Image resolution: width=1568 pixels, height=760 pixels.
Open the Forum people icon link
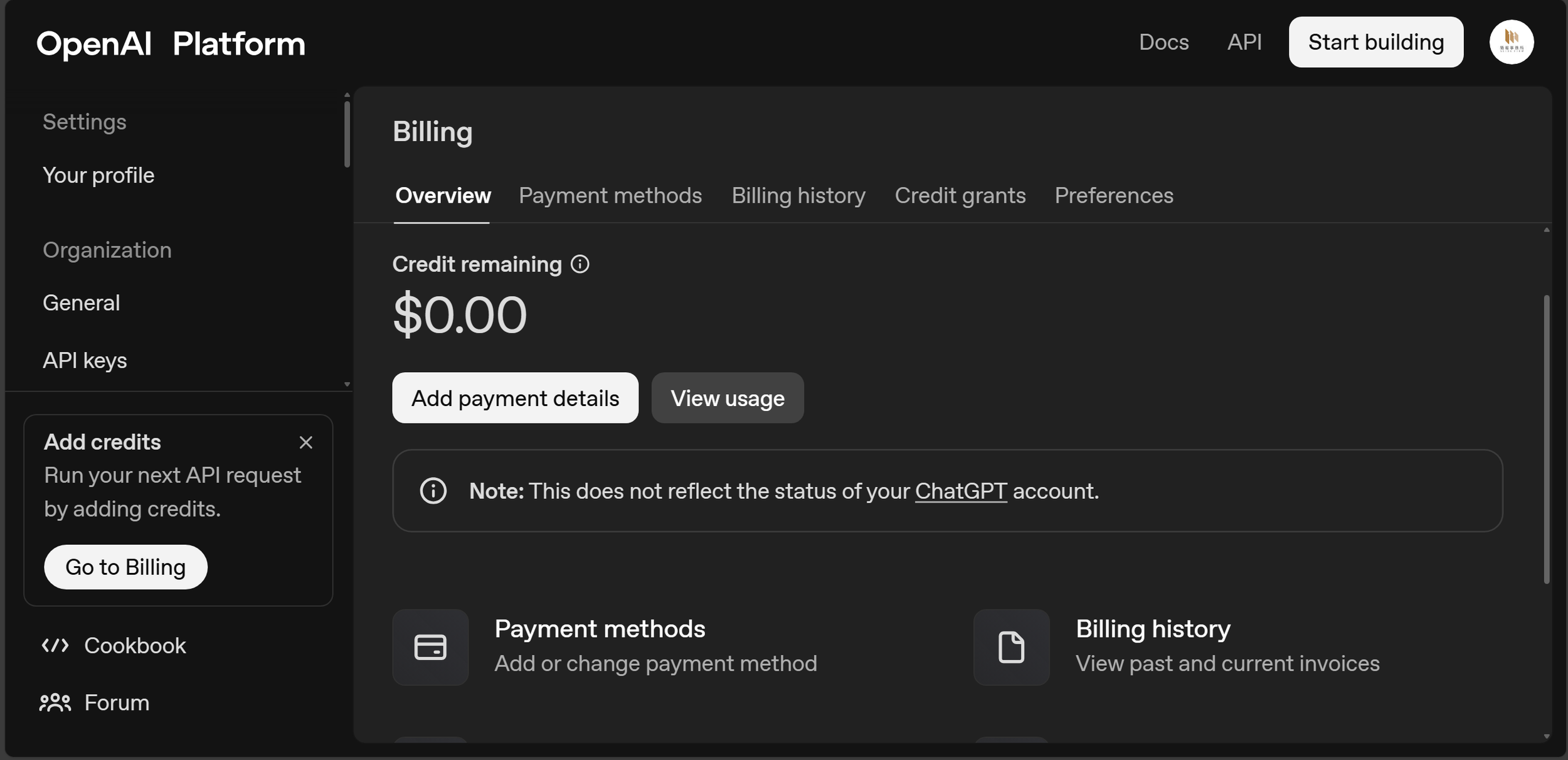pyautogui.click(x=55, y=702)
